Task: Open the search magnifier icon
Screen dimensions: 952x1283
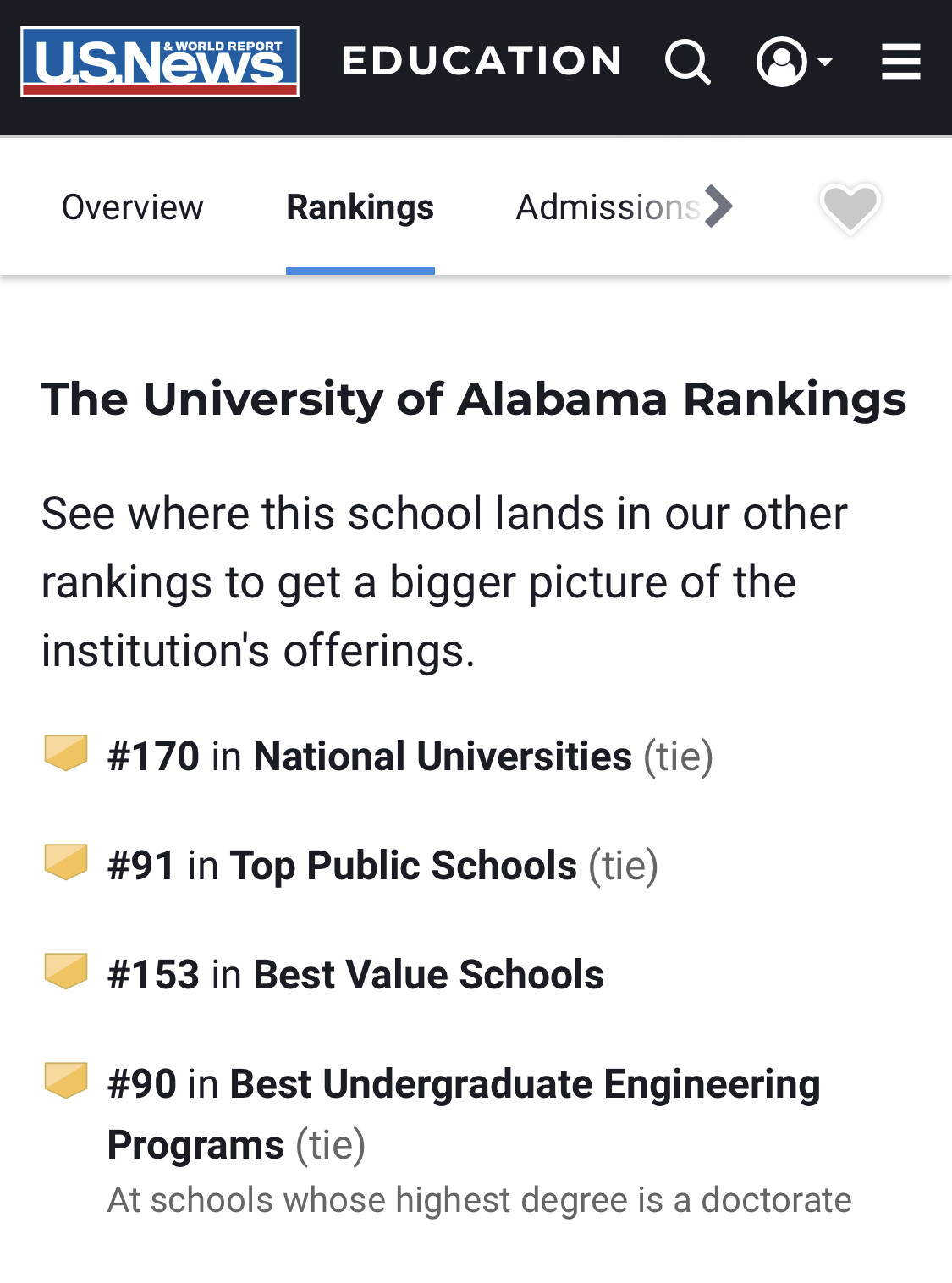Action: click(x=687, y=62)
